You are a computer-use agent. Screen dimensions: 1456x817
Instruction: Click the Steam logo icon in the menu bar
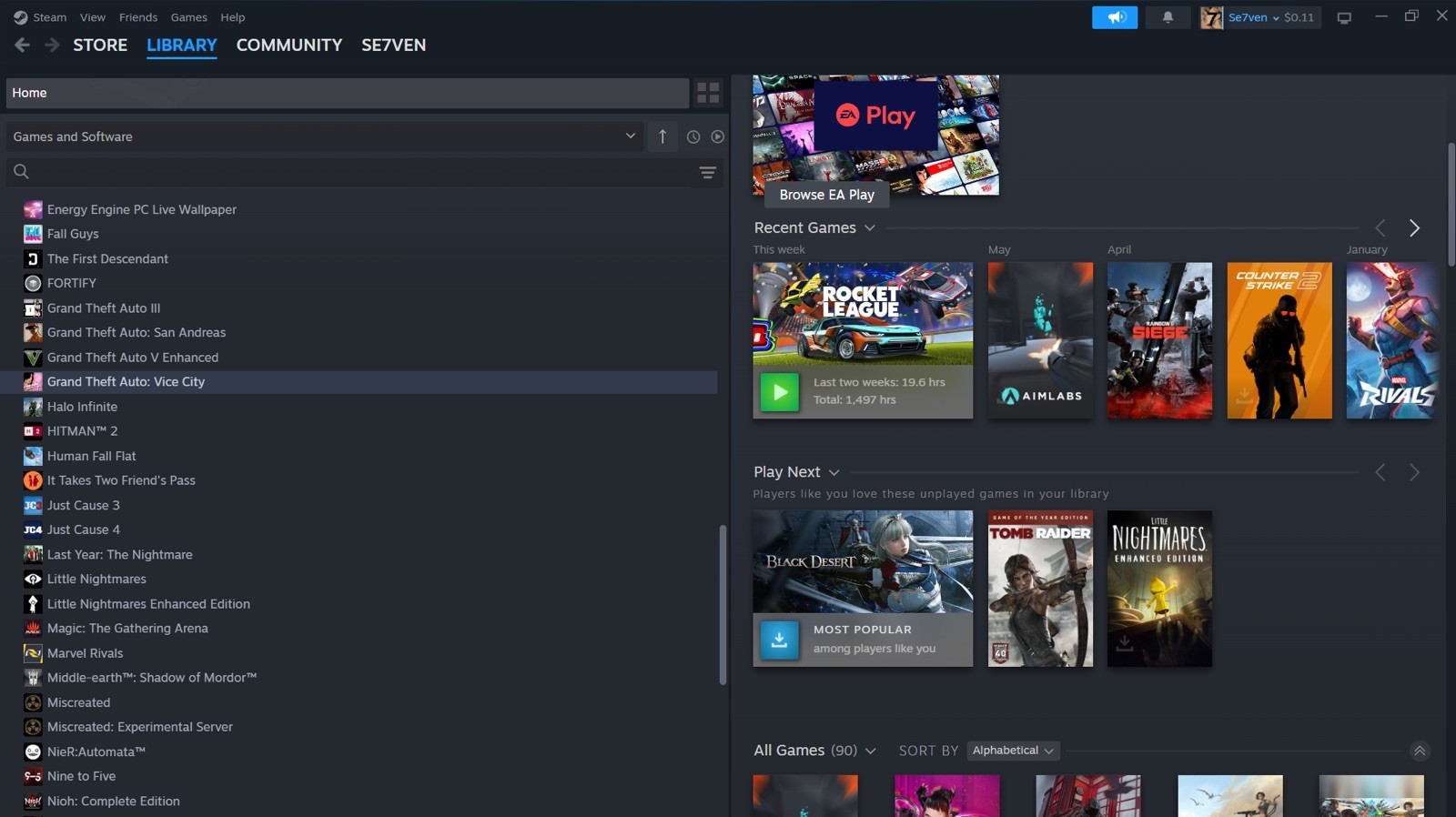click(20, 17)
